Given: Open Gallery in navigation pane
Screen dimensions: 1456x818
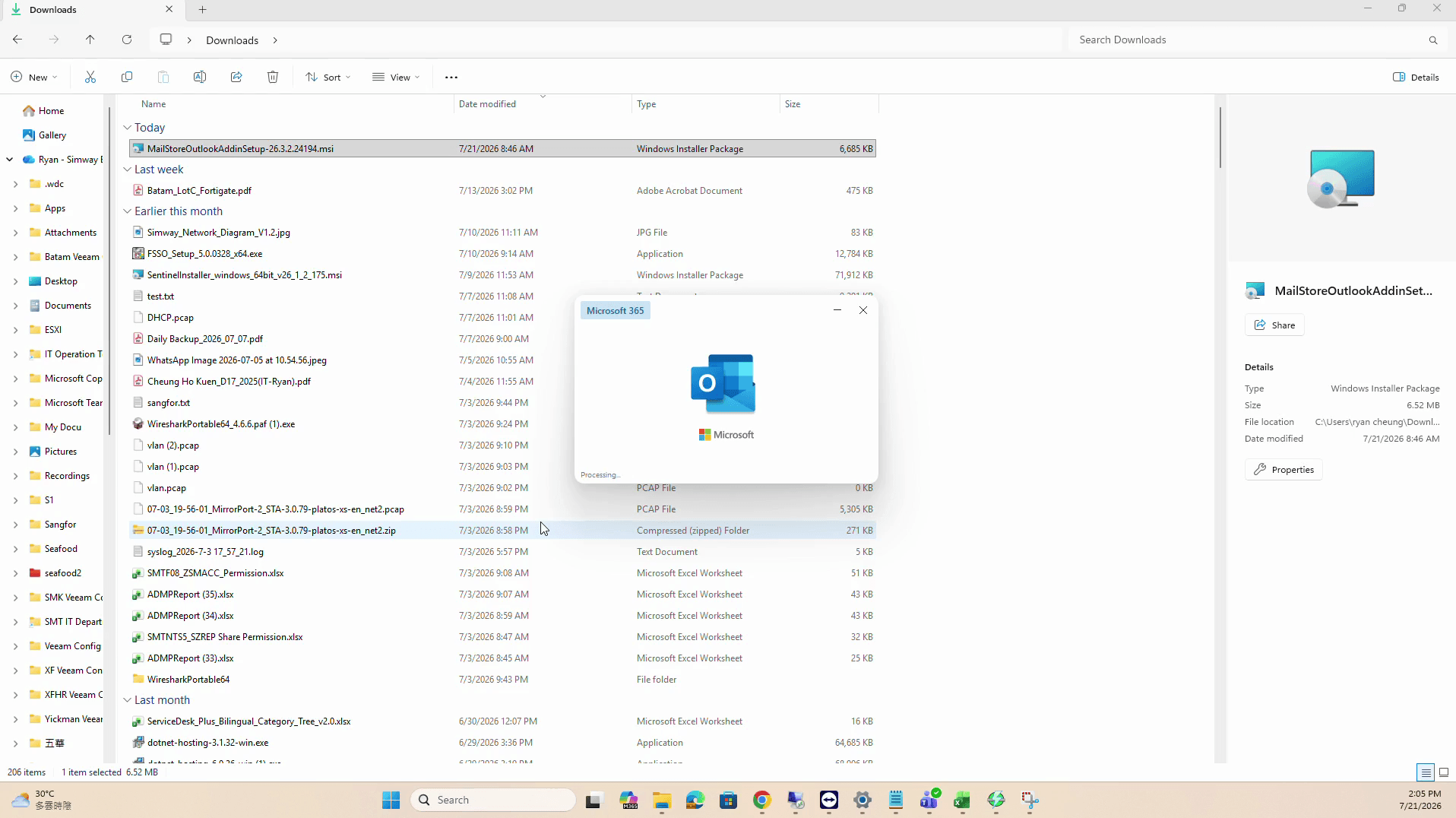Looking at the screenshot, I should [52, 135].
